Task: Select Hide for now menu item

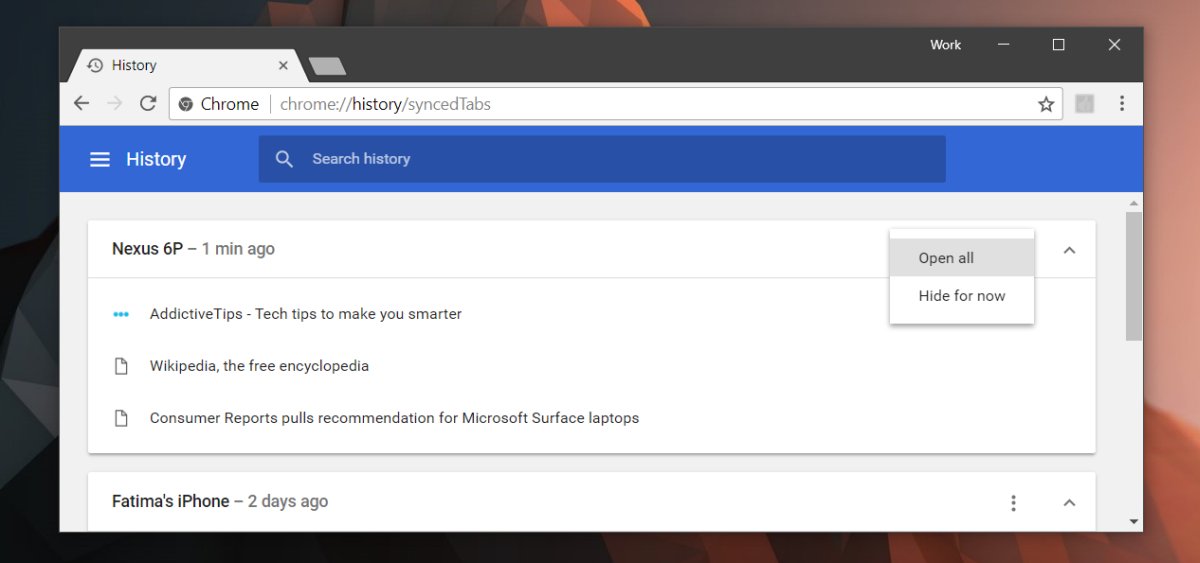Action: click(x=962, y=296)
